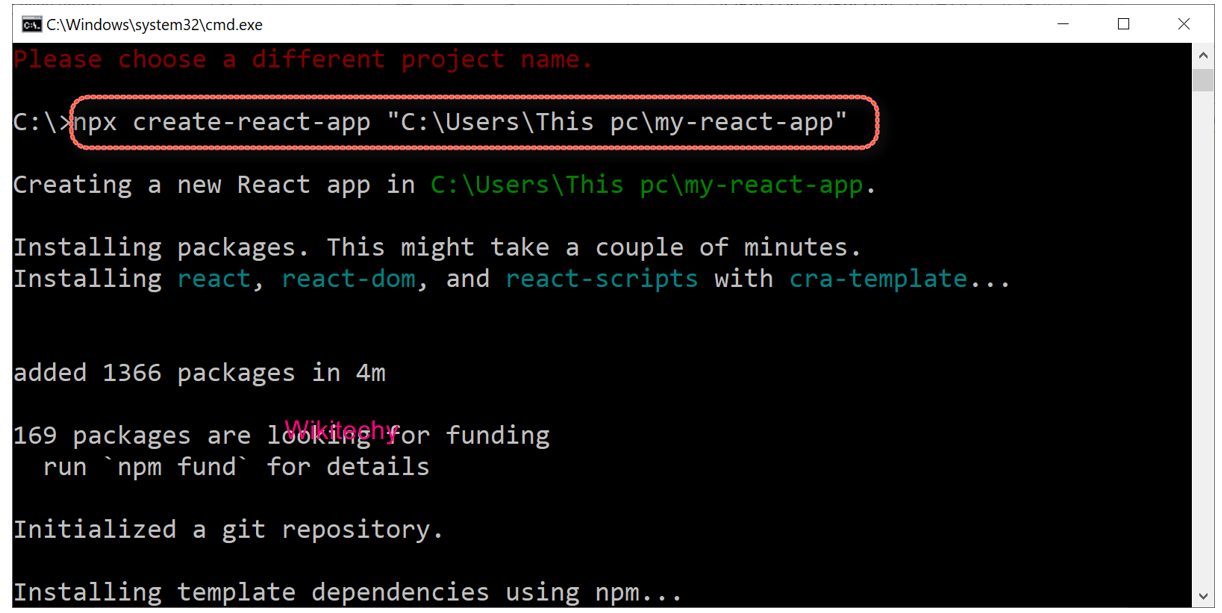Click the 'Installing template dependencies using npm' line
The image size is (1222, 613).
tap(347, 592)
